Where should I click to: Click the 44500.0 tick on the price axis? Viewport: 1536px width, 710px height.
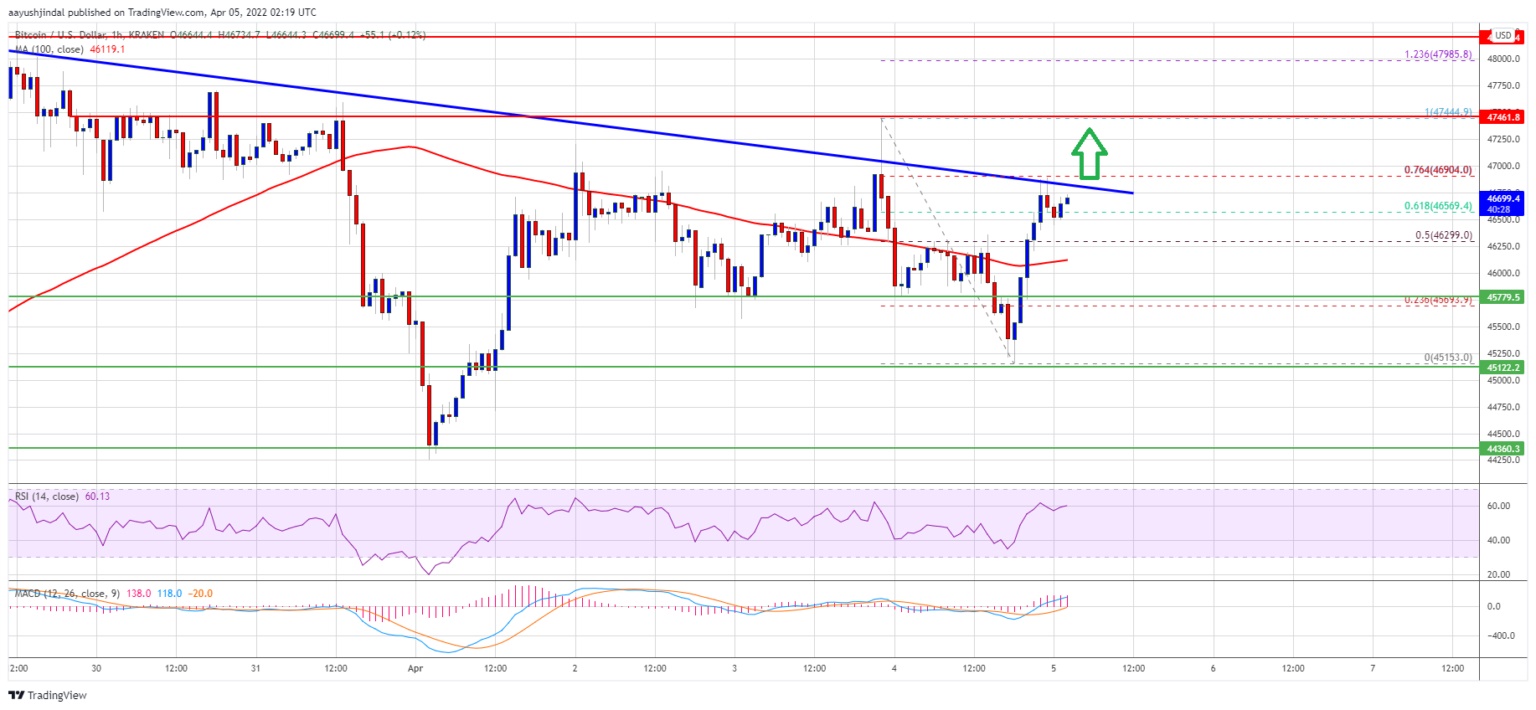click(1503, 434)
